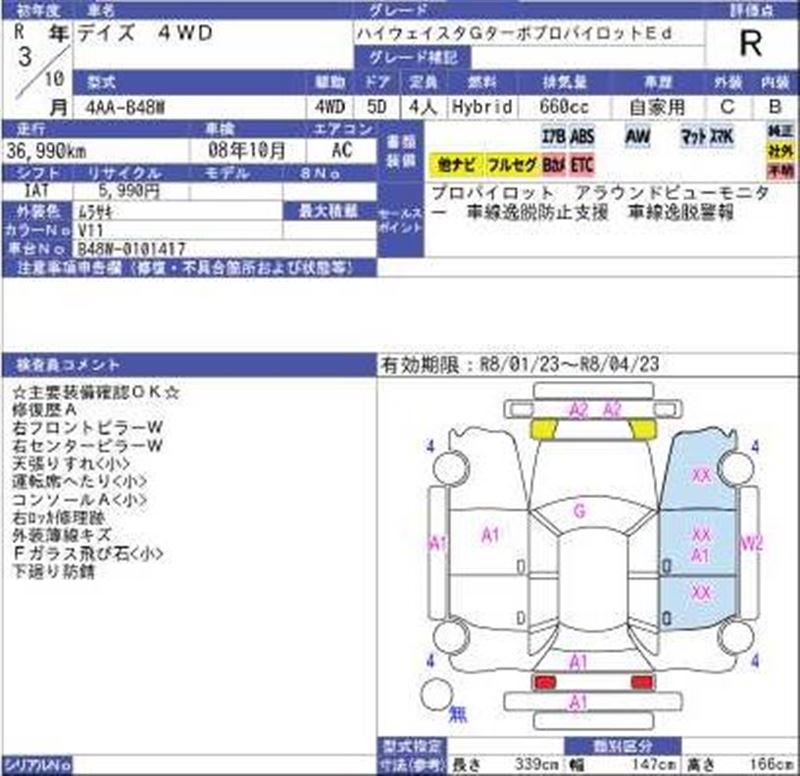Click the 修復歴A comment line

(x=44, y=410)
